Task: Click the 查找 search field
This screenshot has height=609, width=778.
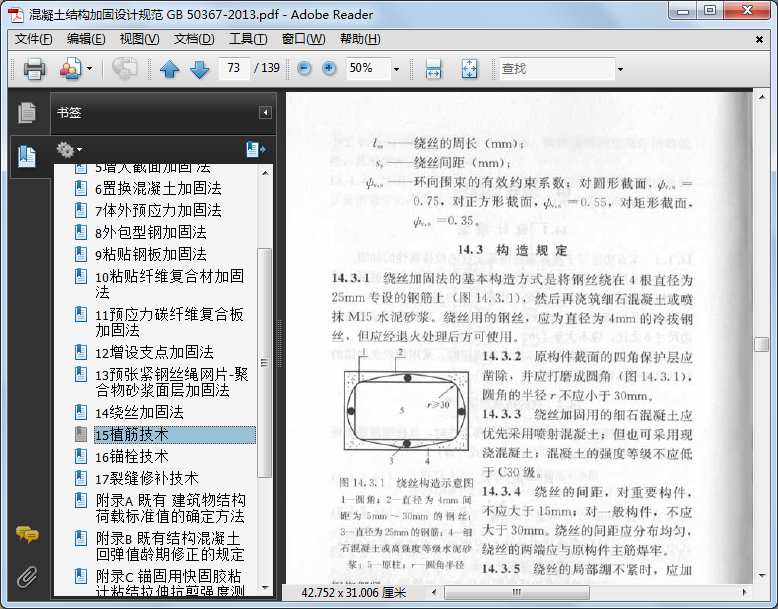Action: point(557,68)
